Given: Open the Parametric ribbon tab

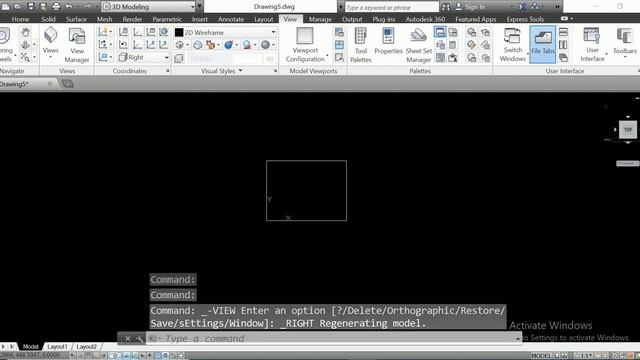Looking at the screenshot, I should point(167,19).
